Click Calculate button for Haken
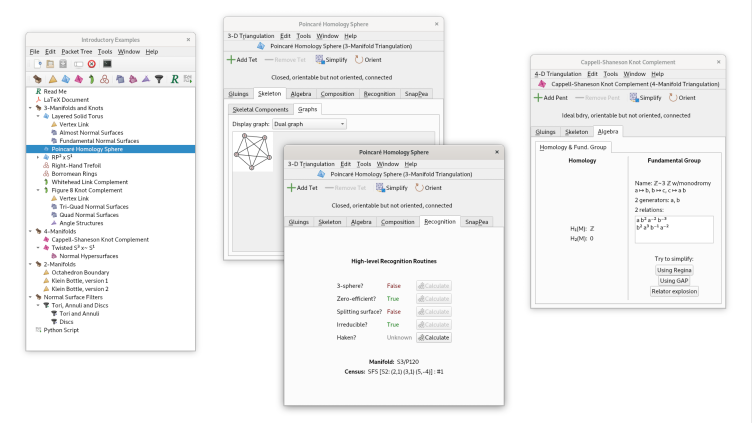 [x=434, y=337]
